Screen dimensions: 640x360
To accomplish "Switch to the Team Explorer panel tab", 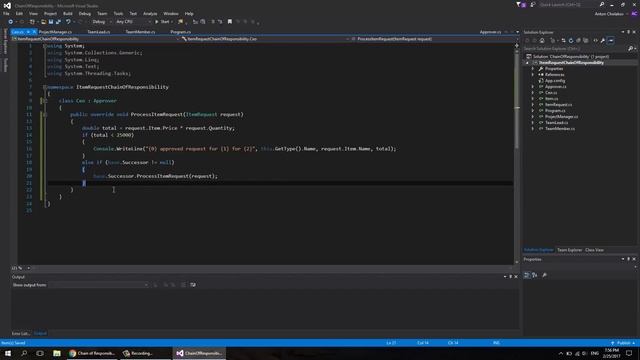I will coord(569,250).
